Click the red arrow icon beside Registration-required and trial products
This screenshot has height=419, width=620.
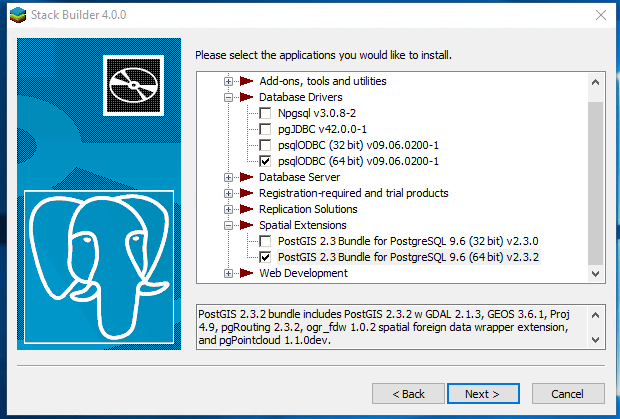246,193
